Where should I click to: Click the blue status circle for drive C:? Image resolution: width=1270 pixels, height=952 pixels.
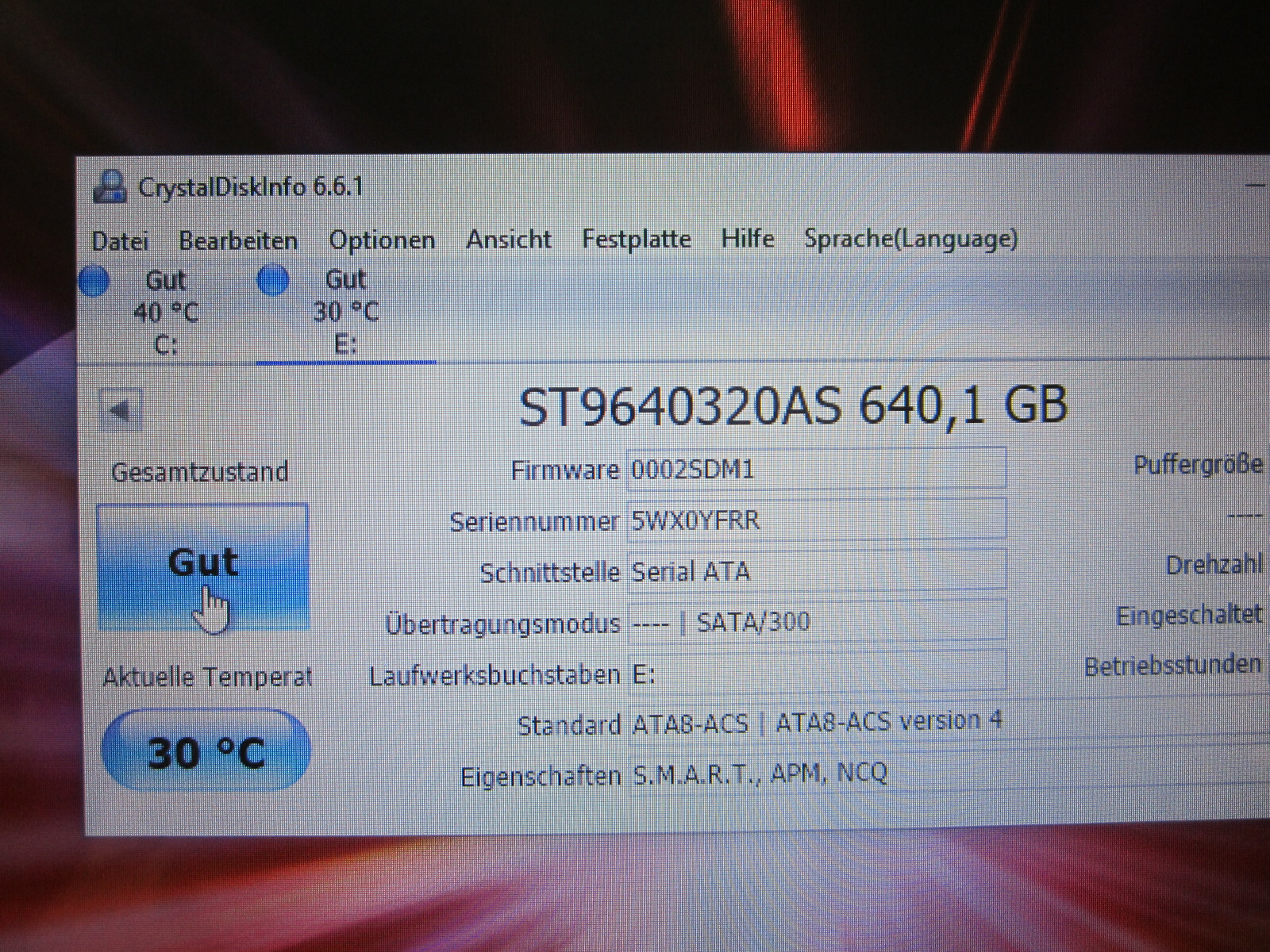tap(94, 282)
